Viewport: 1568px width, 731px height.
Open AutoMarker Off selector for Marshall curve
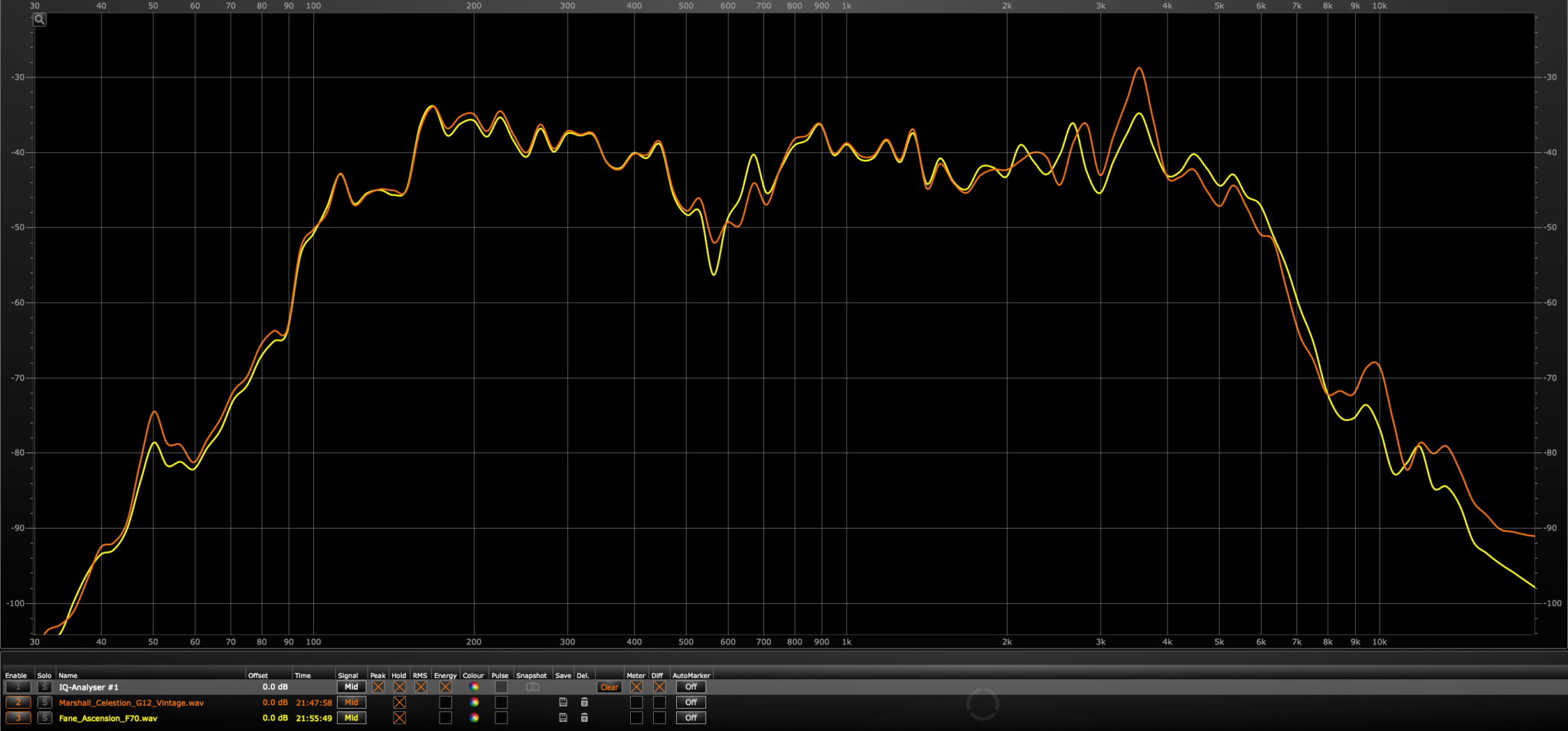point(691,702)
